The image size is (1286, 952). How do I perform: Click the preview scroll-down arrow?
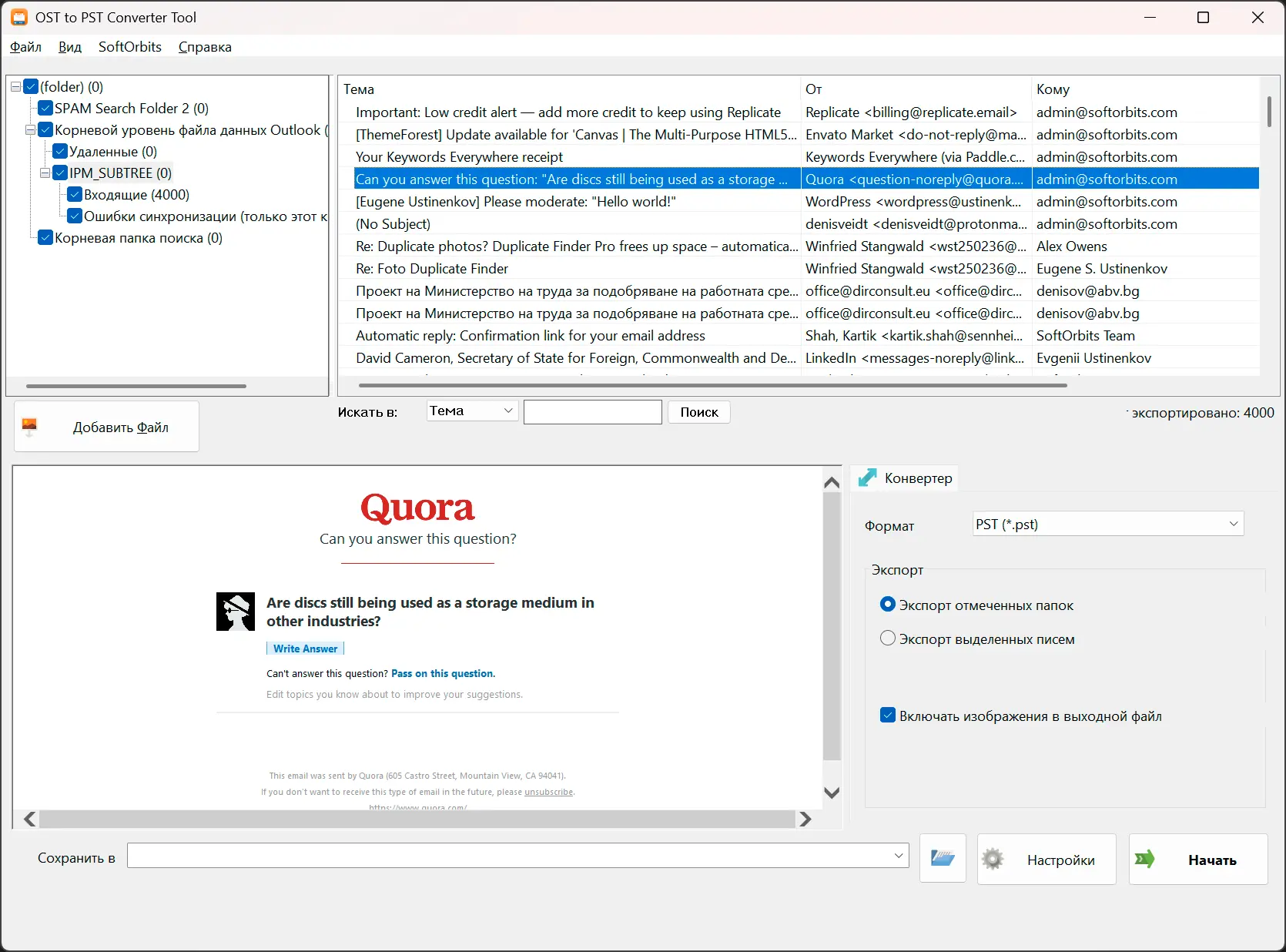pyautogui.click(x=832, y=793)
